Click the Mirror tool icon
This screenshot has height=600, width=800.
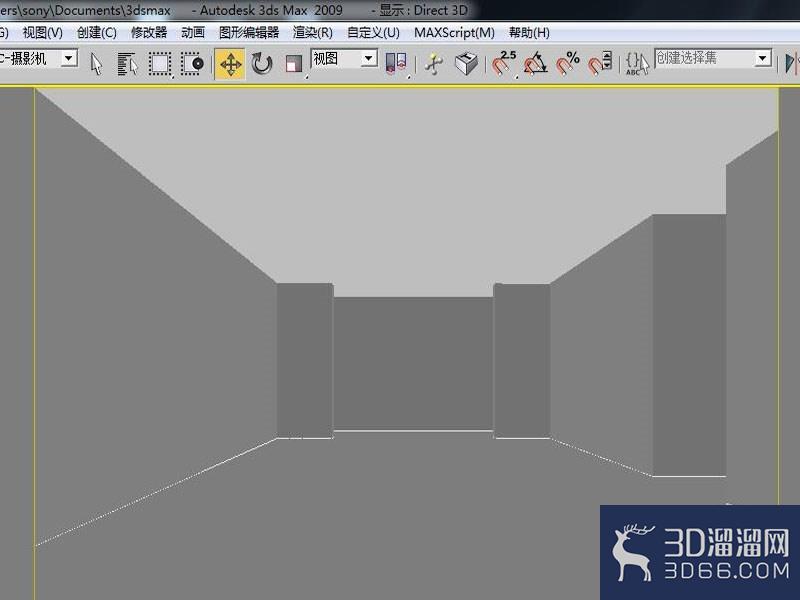pos(792,64)
